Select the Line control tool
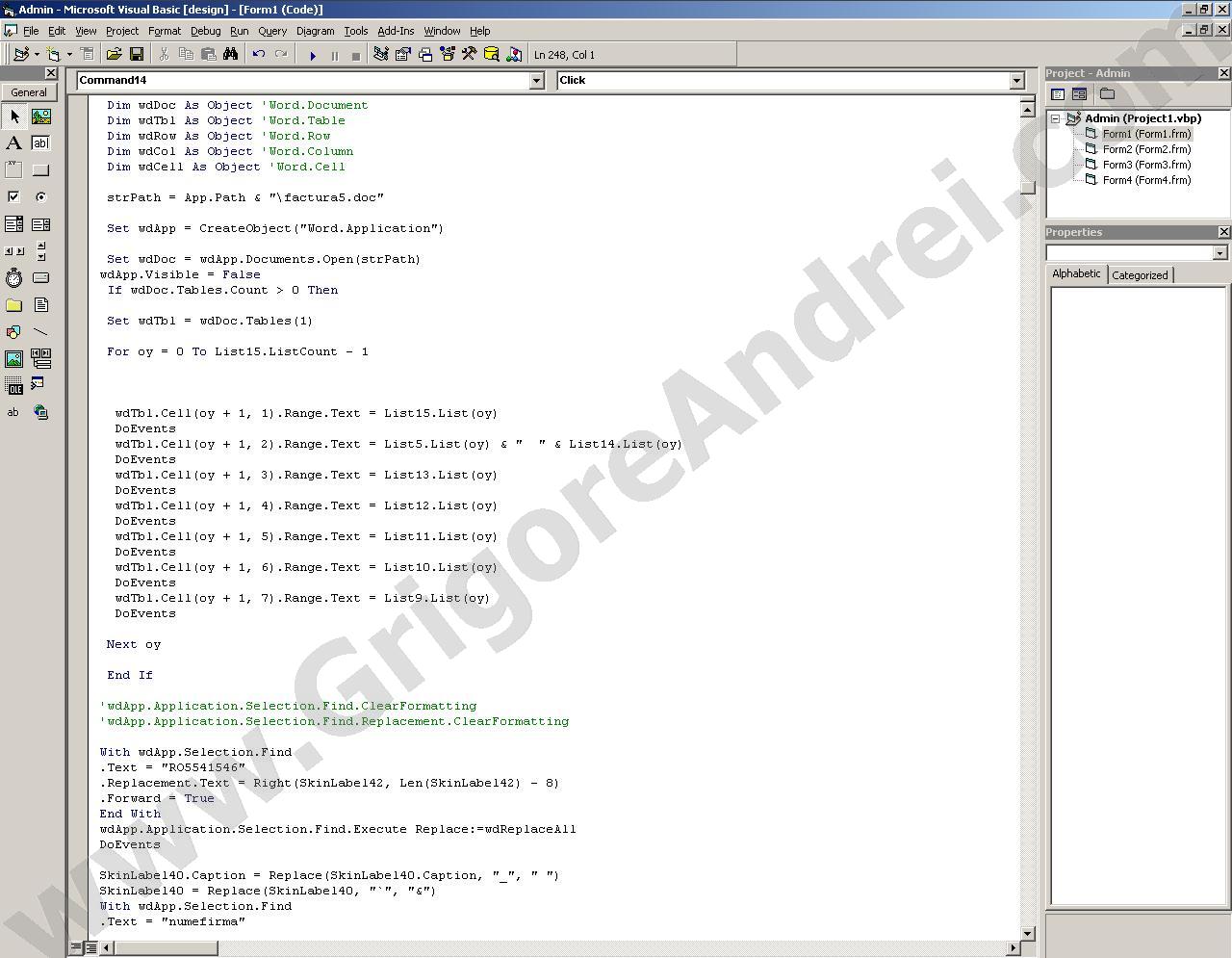The height and width of the screenshot is (958, 1232). tap(40, 332)
